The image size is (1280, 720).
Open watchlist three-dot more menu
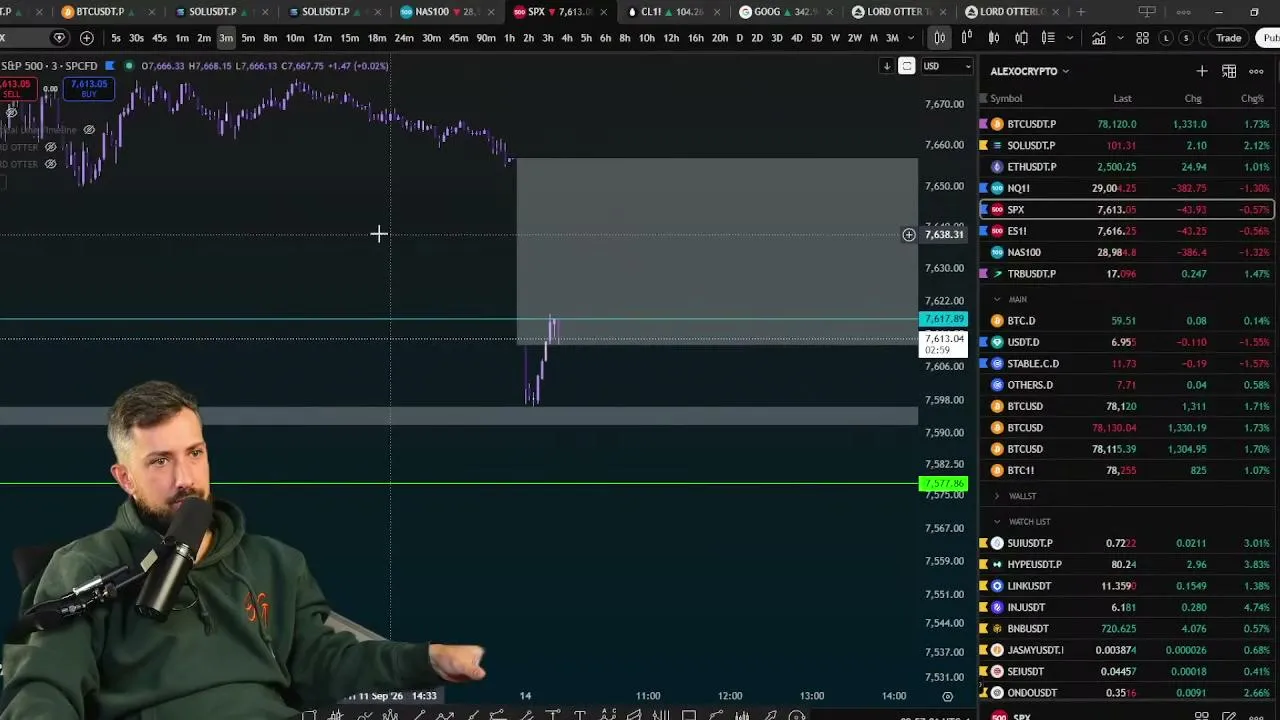pos(1256,71)
